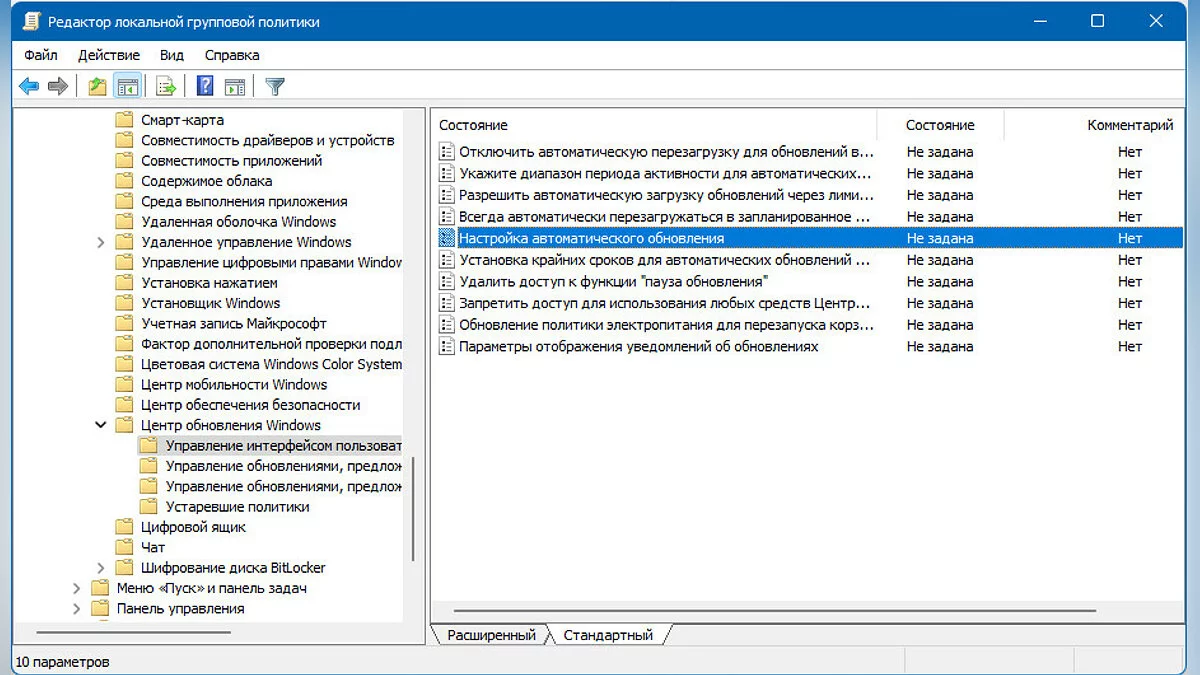
Task: Select the Устаревшие политики folder
Action: click(237, 507)
